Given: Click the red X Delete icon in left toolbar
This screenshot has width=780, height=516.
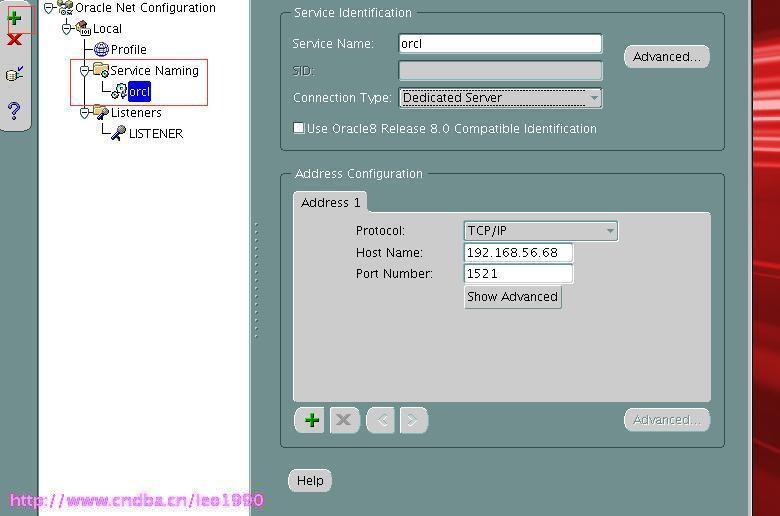Looking at the screenshot, I should click(14, 39).
